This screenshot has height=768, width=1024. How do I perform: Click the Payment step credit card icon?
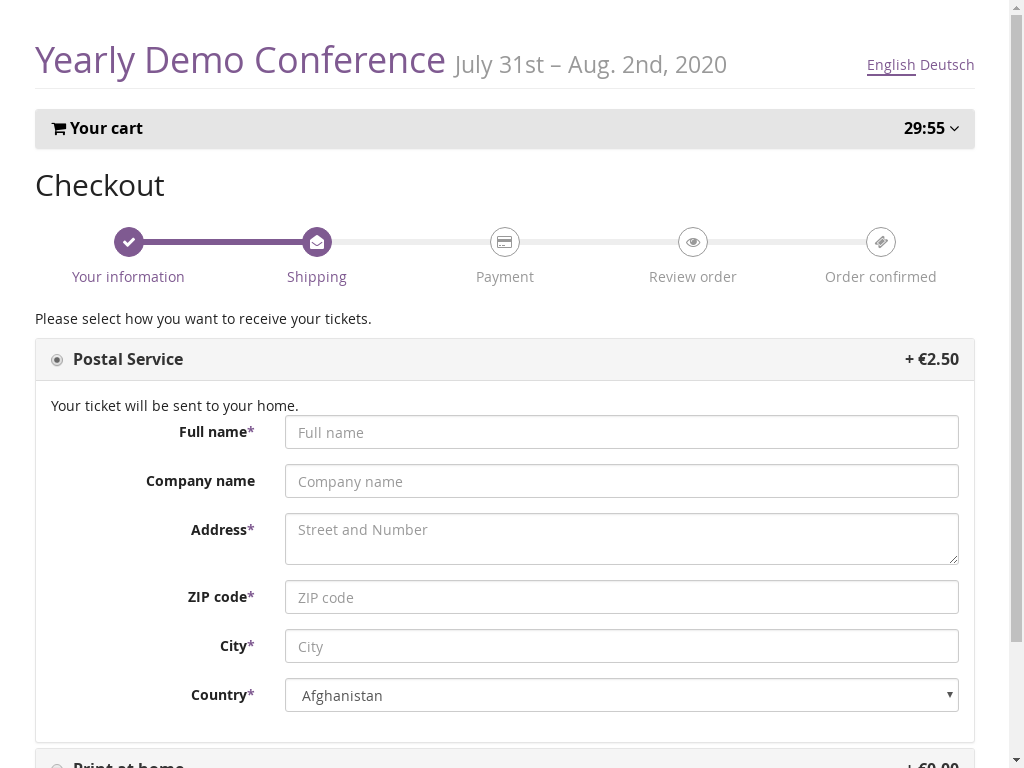(505, 242)
